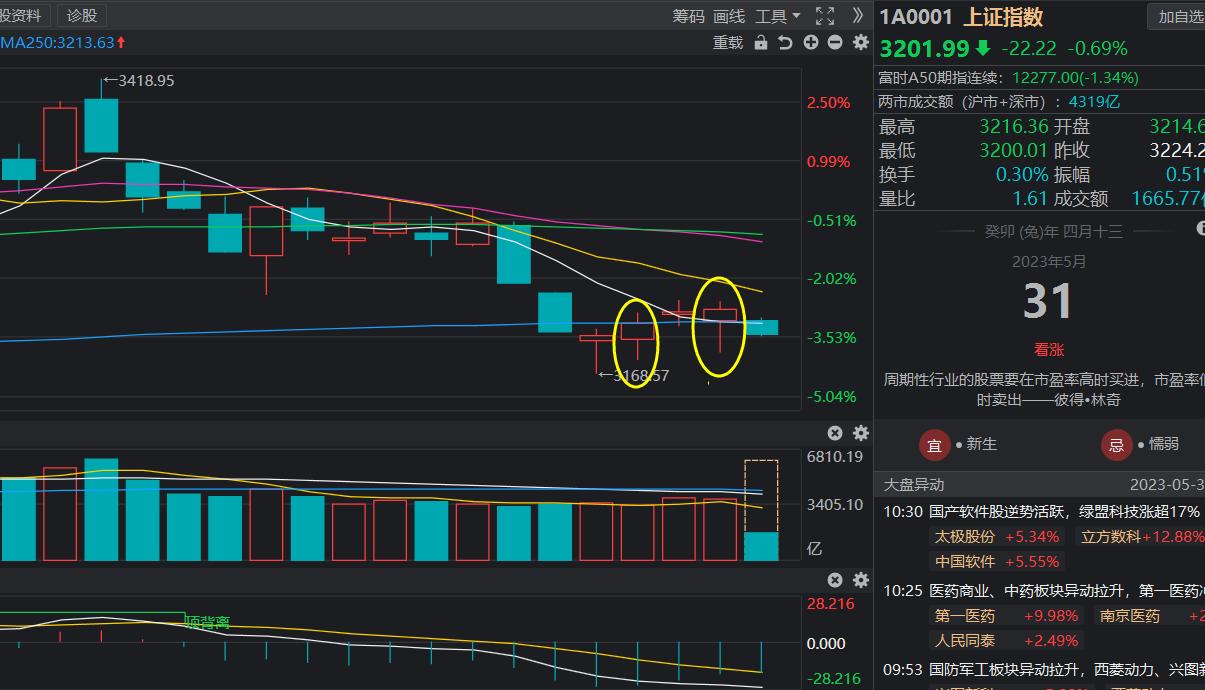Image resolution: width=1205 pixels, height=690 pixels.
Task: Zoom out chart with minus icon
Action: click(835, 42)
